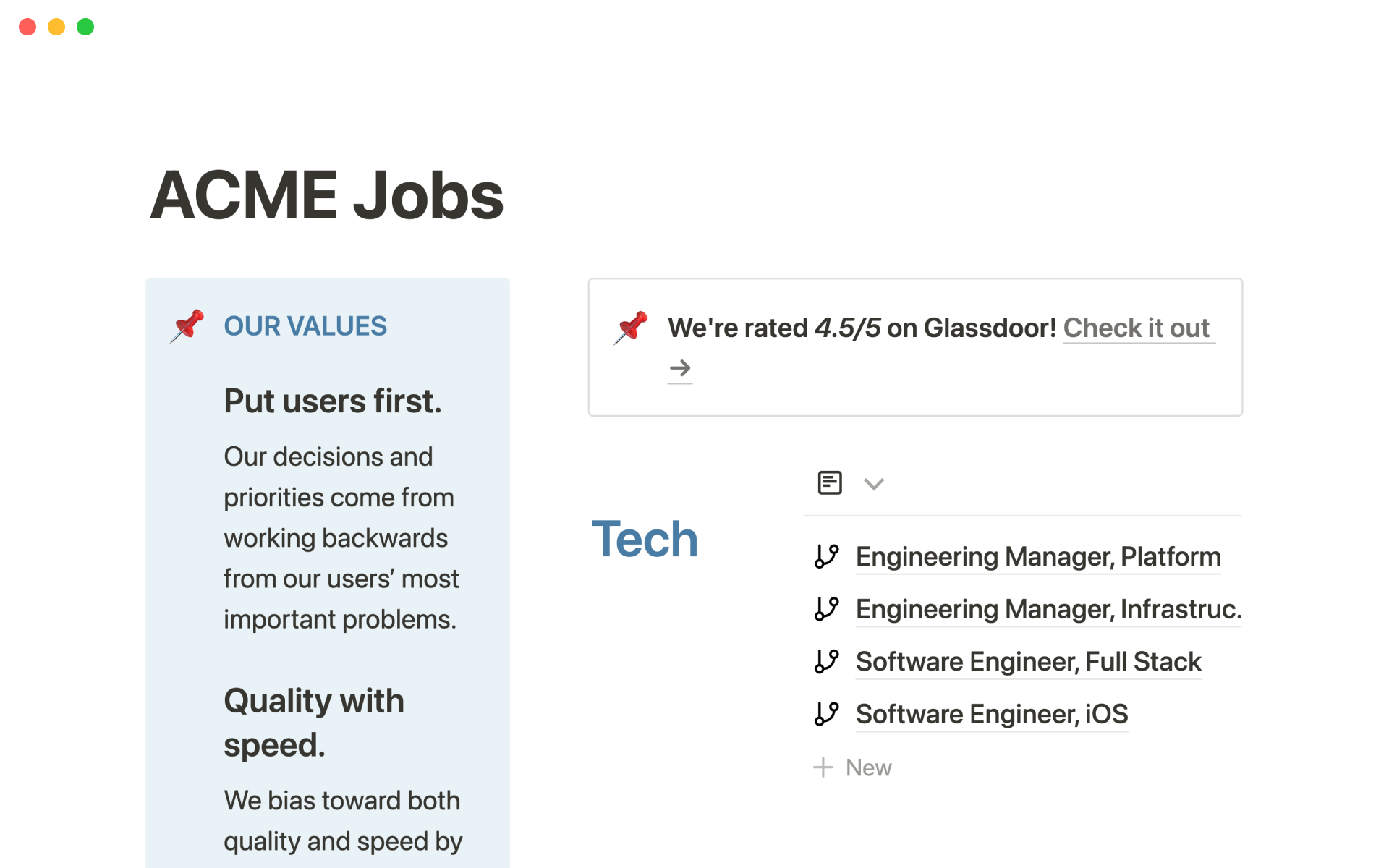Click the OUR VALUES heading text
The image size is (1389, 868).
tap(305, 326)
